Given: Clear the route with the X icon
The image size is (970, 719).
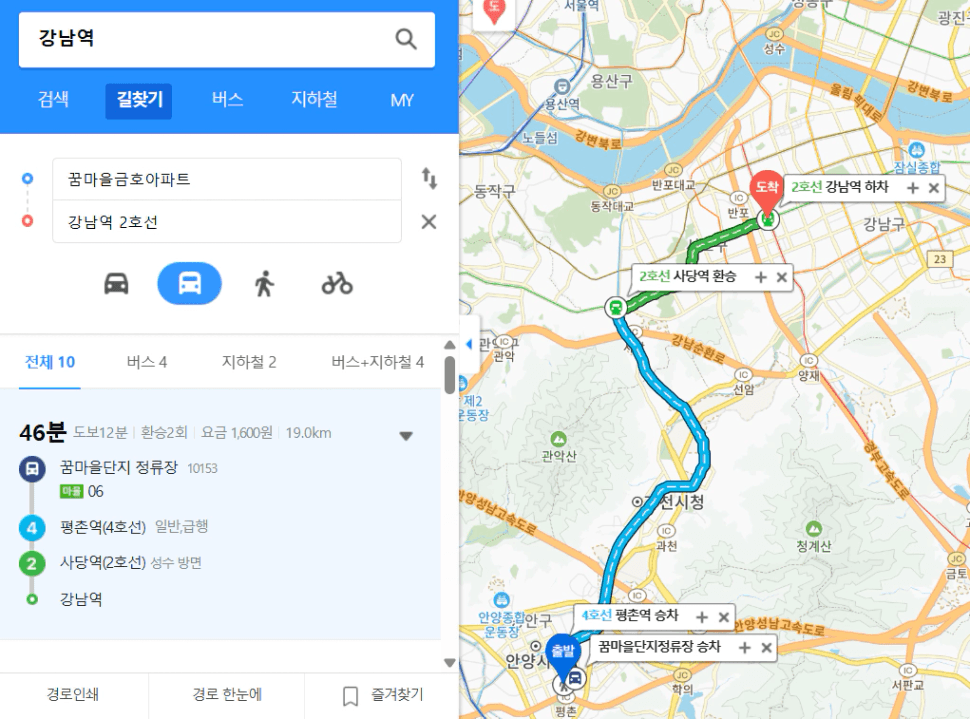Looking at the screenshot, I should (x=429, y=222).
